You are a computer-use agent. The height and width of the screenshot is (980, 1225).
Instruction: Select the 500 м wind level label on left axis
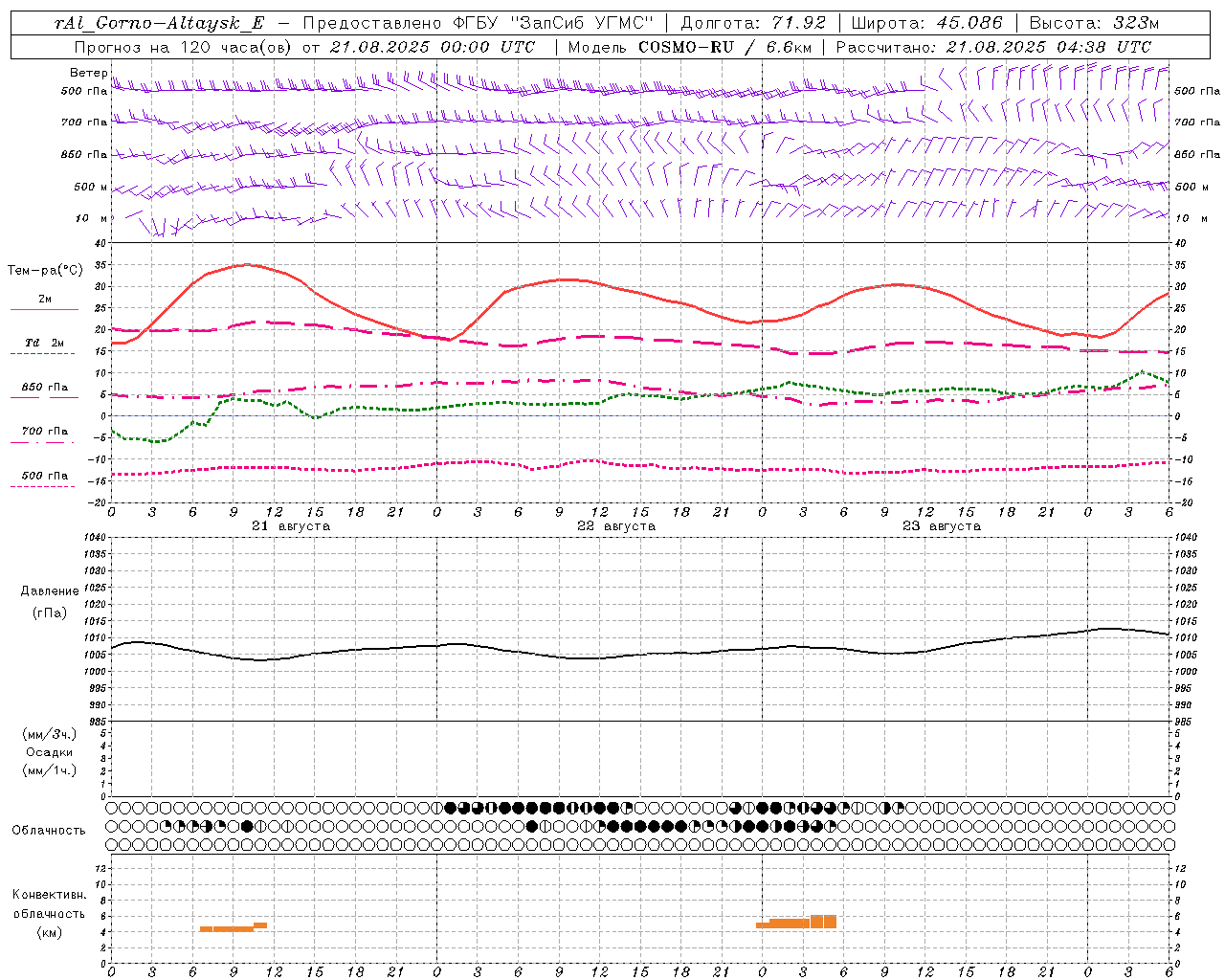click(91, 187)
